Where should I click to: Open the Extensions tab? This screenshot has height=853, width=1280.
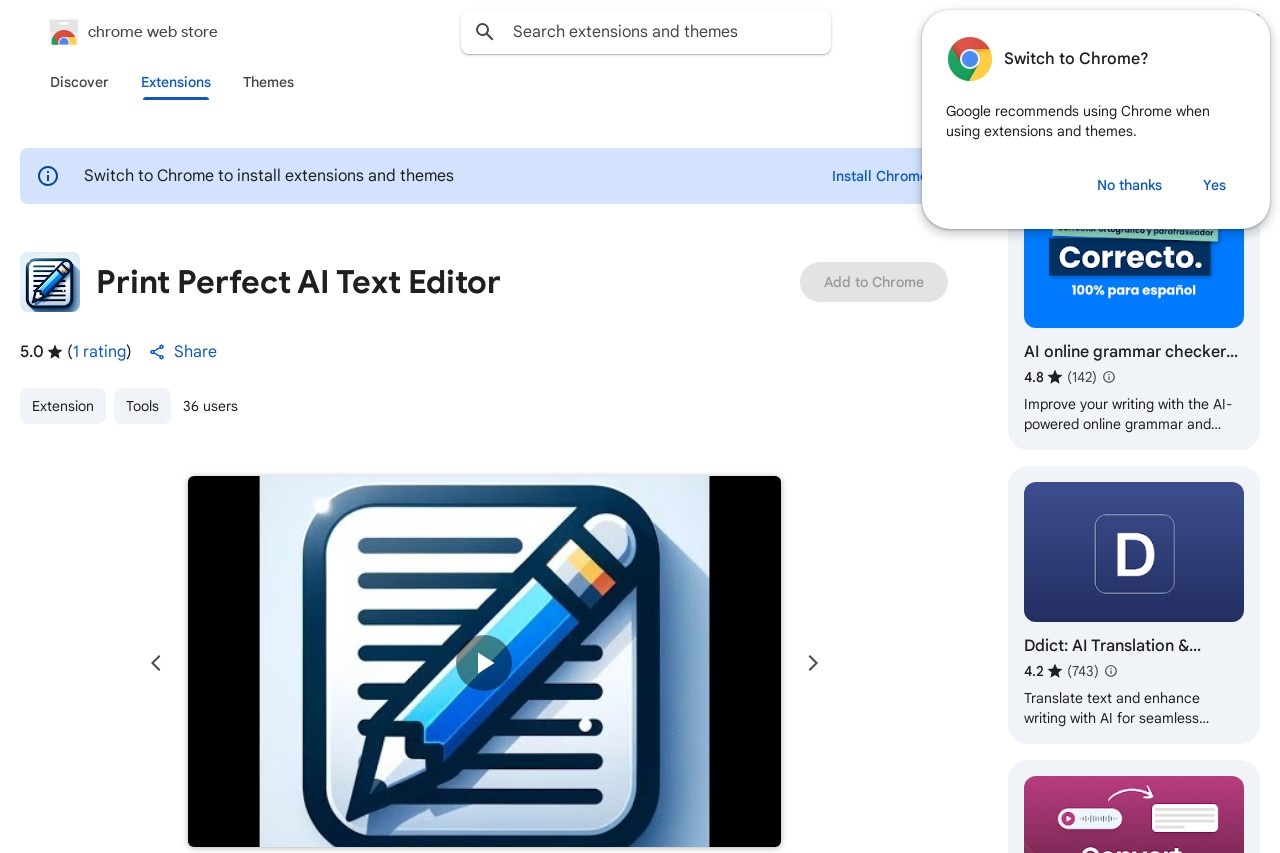click(176, 82)
